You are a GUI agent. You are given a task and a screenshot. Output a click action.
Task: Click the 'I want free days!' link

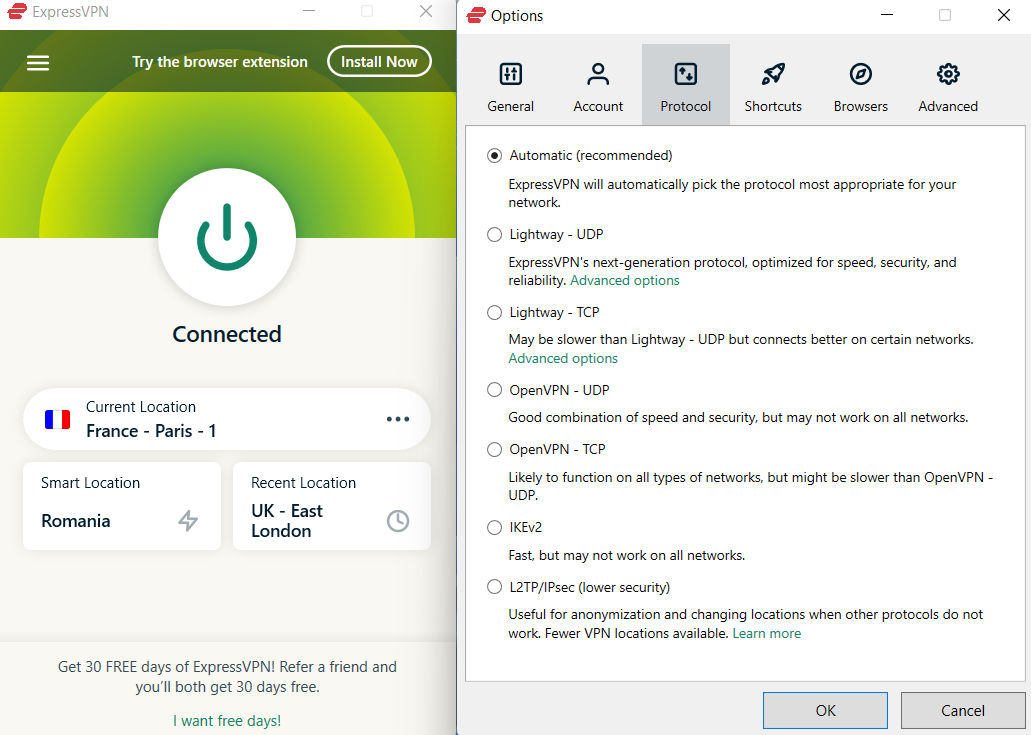(x=227, y=720)
